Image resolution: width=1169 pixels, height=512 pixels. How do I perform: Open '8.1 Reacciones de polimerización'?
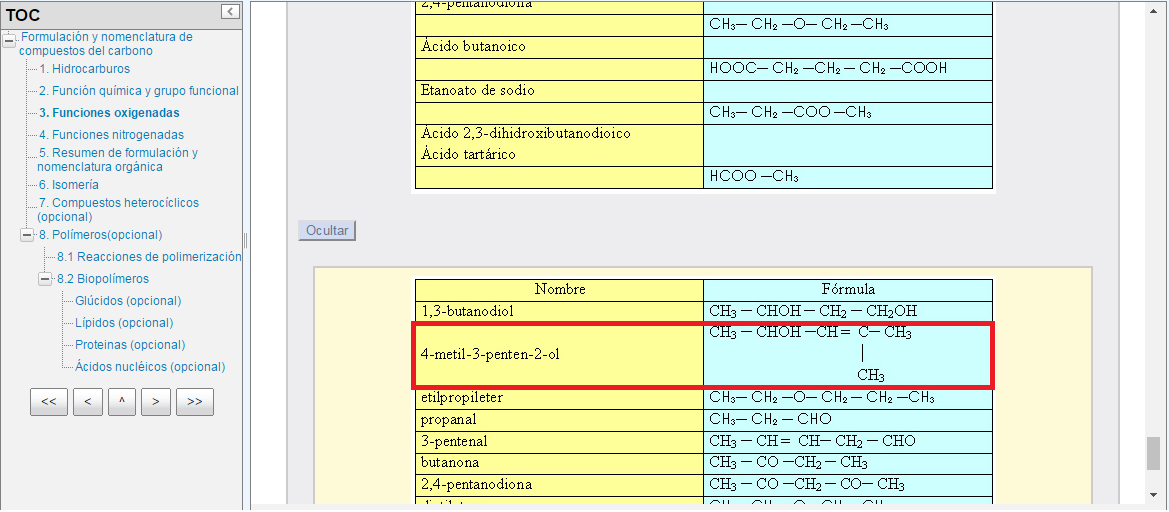tap(149, 257)
